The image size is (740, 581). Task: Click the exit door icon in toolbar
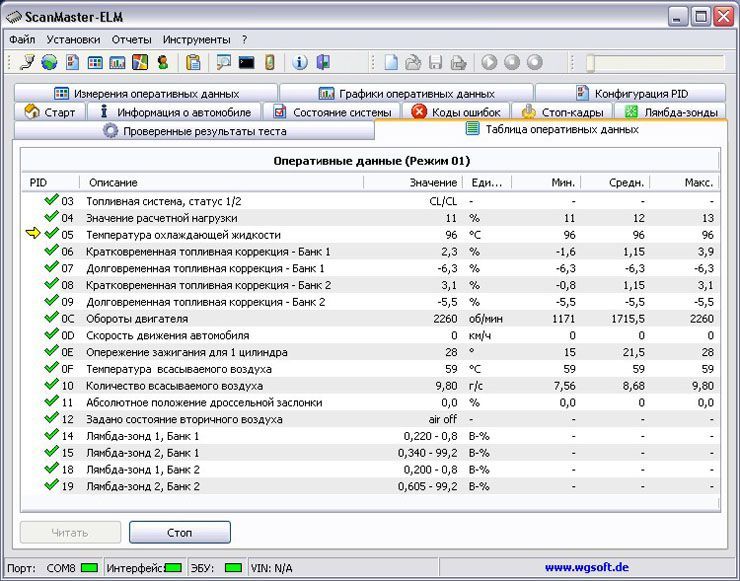(x=322, y=63)
